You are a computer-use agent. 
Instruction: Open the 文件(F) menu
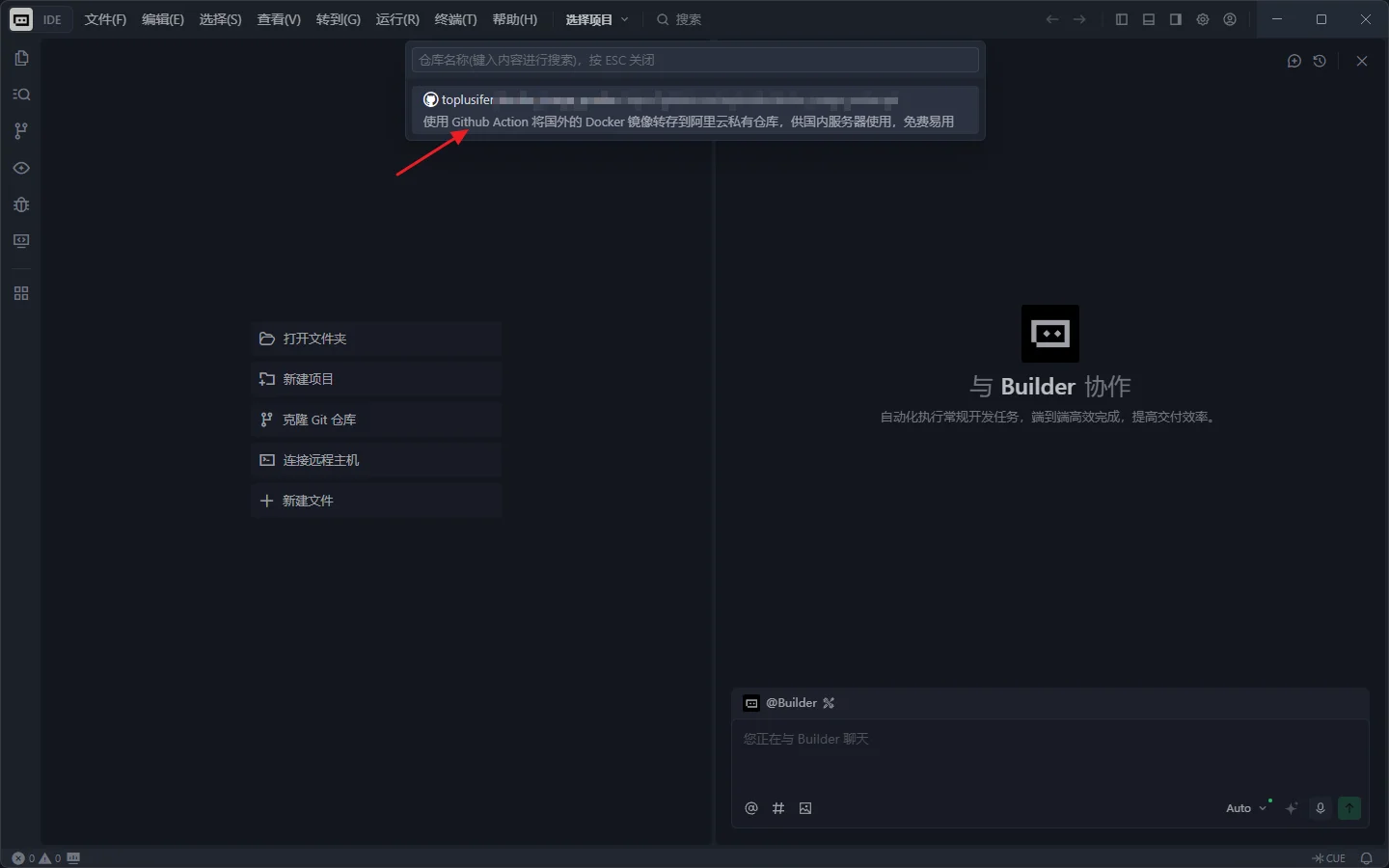[105, 19]
